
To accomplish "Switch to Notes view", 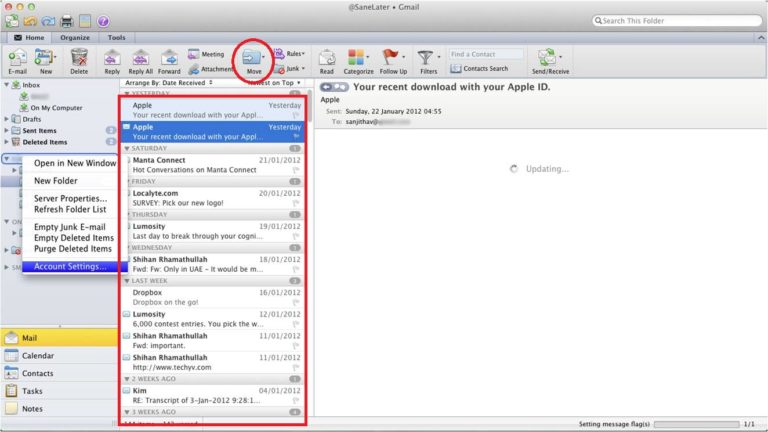I will pyautogui.click(x=59, y=408).
